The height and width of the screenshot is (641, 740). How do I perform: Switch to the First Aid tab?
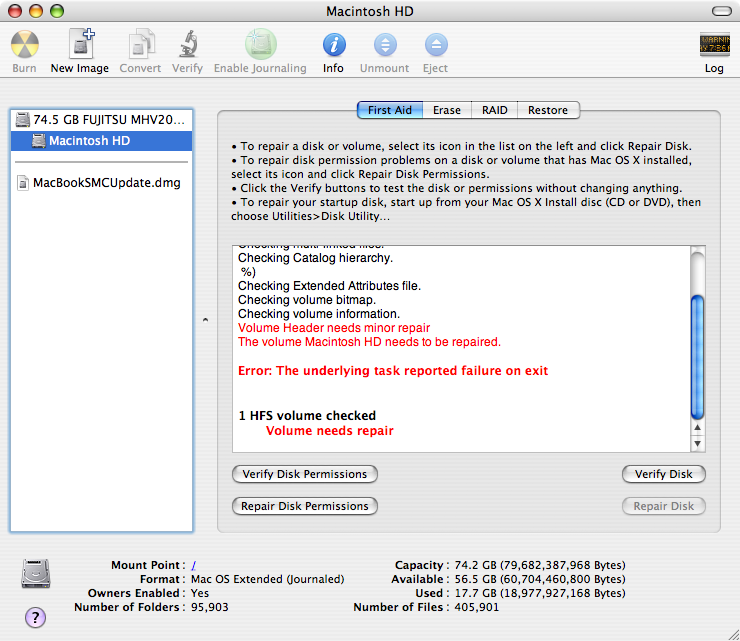click(390, 110)
